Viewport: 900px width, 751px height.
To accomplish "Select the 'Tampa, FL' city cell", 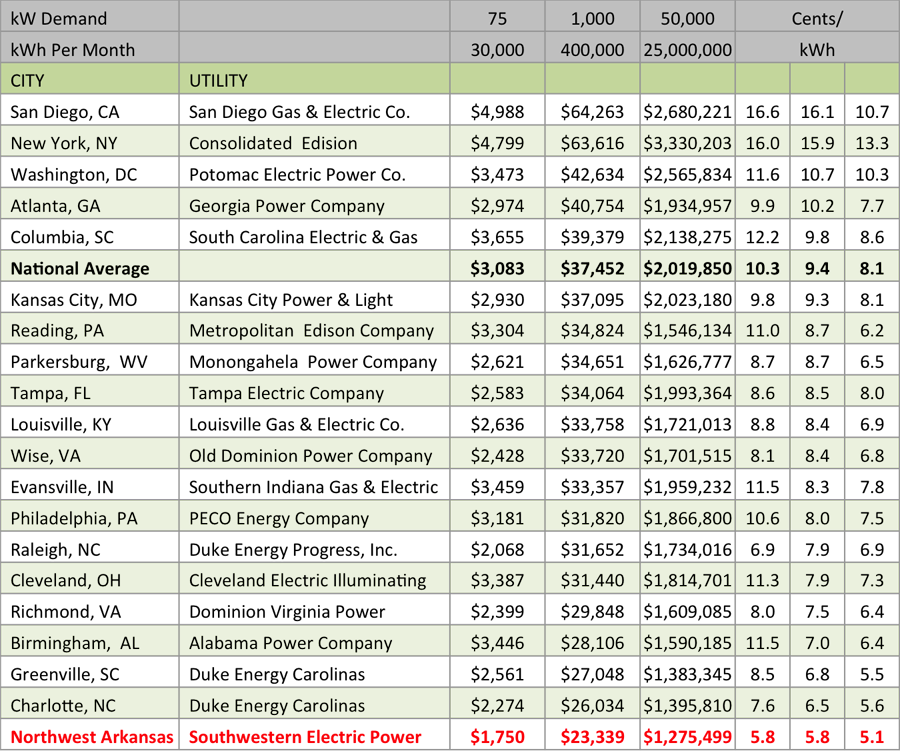I will pos(90,392).
